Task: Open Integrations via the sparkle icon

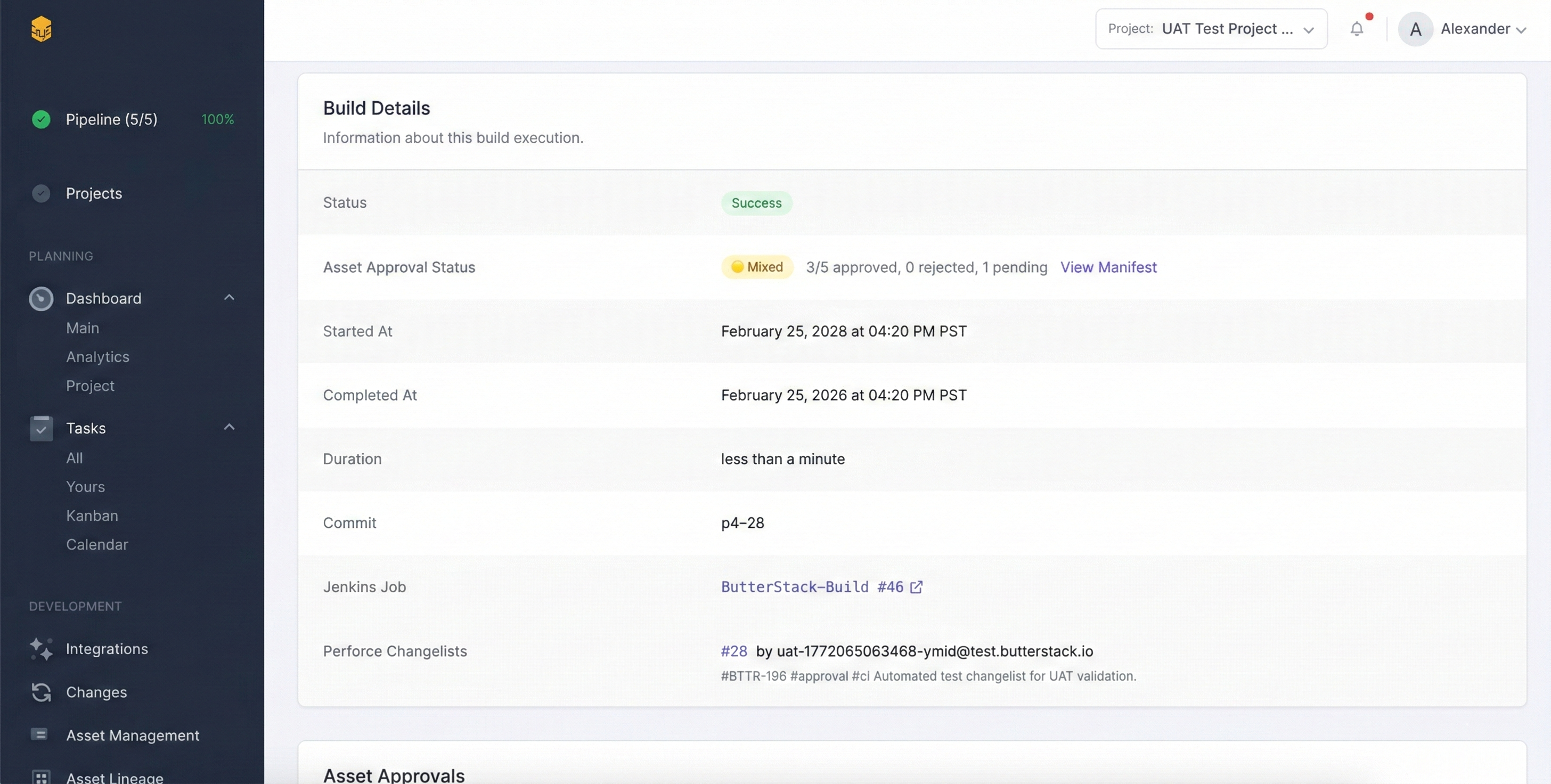Action: [x=40, y=649]
